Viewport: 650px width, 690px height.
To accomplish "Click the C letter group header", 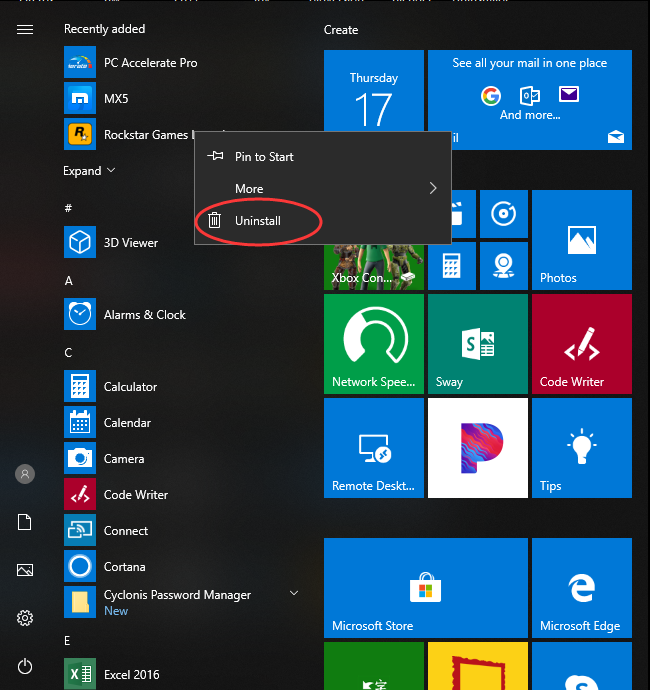I will (x=68, y=352).
